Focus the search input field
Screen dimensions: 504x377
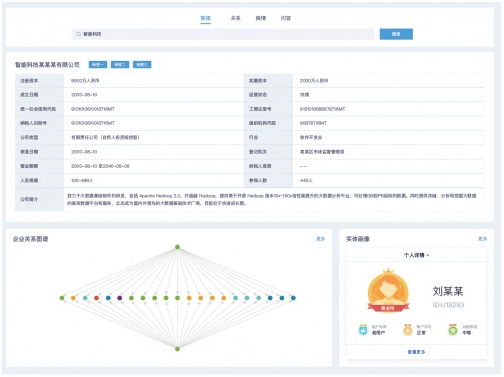223,34
